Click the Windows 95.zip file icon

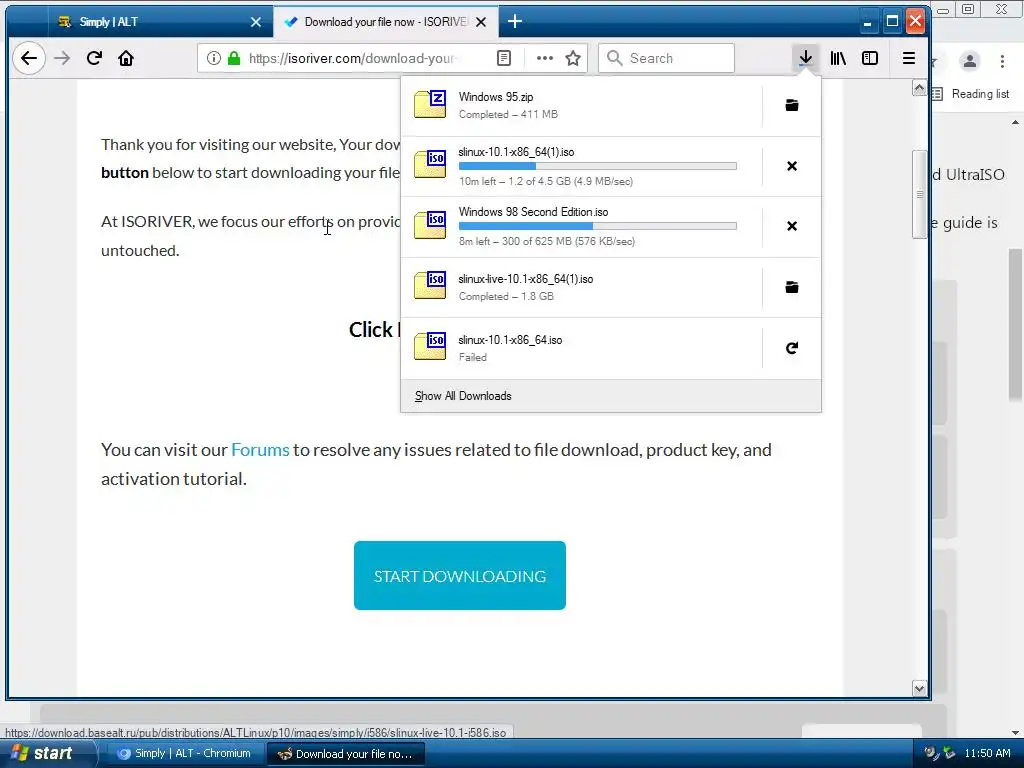pyautogui.click(x=430, y=104)
